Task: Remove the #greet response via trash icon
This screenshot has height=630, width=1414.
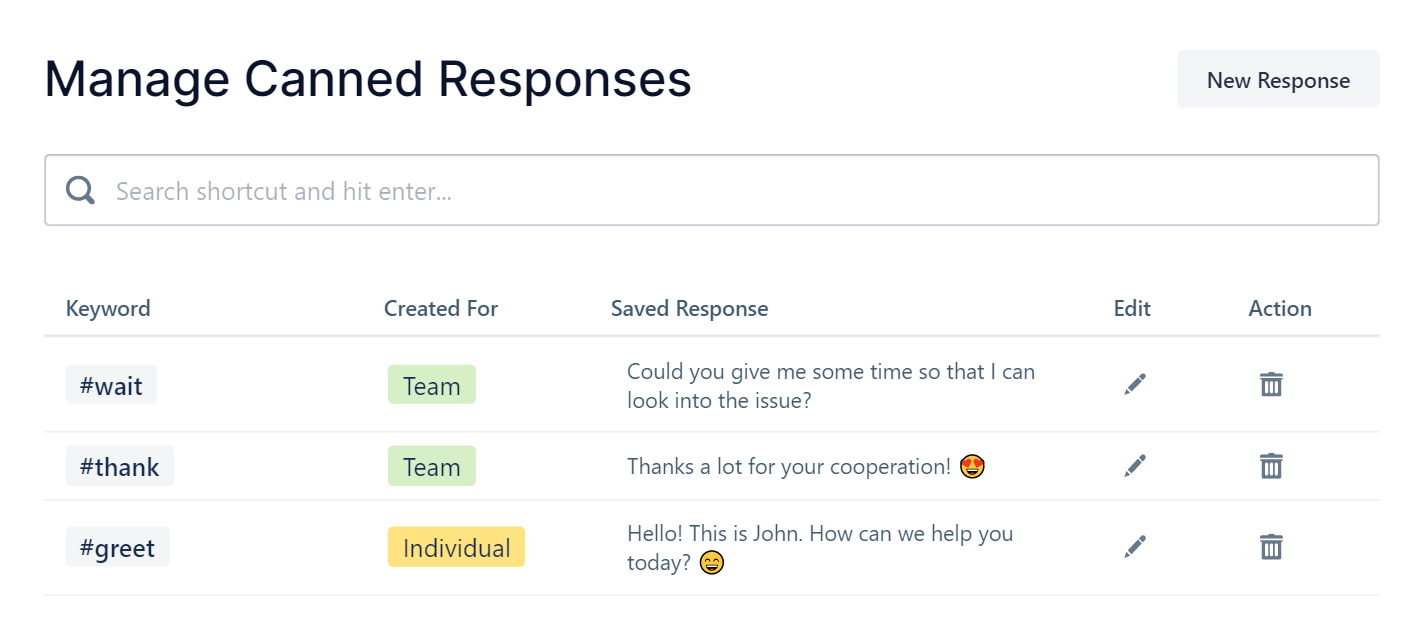Action: tap(1271, 547)
